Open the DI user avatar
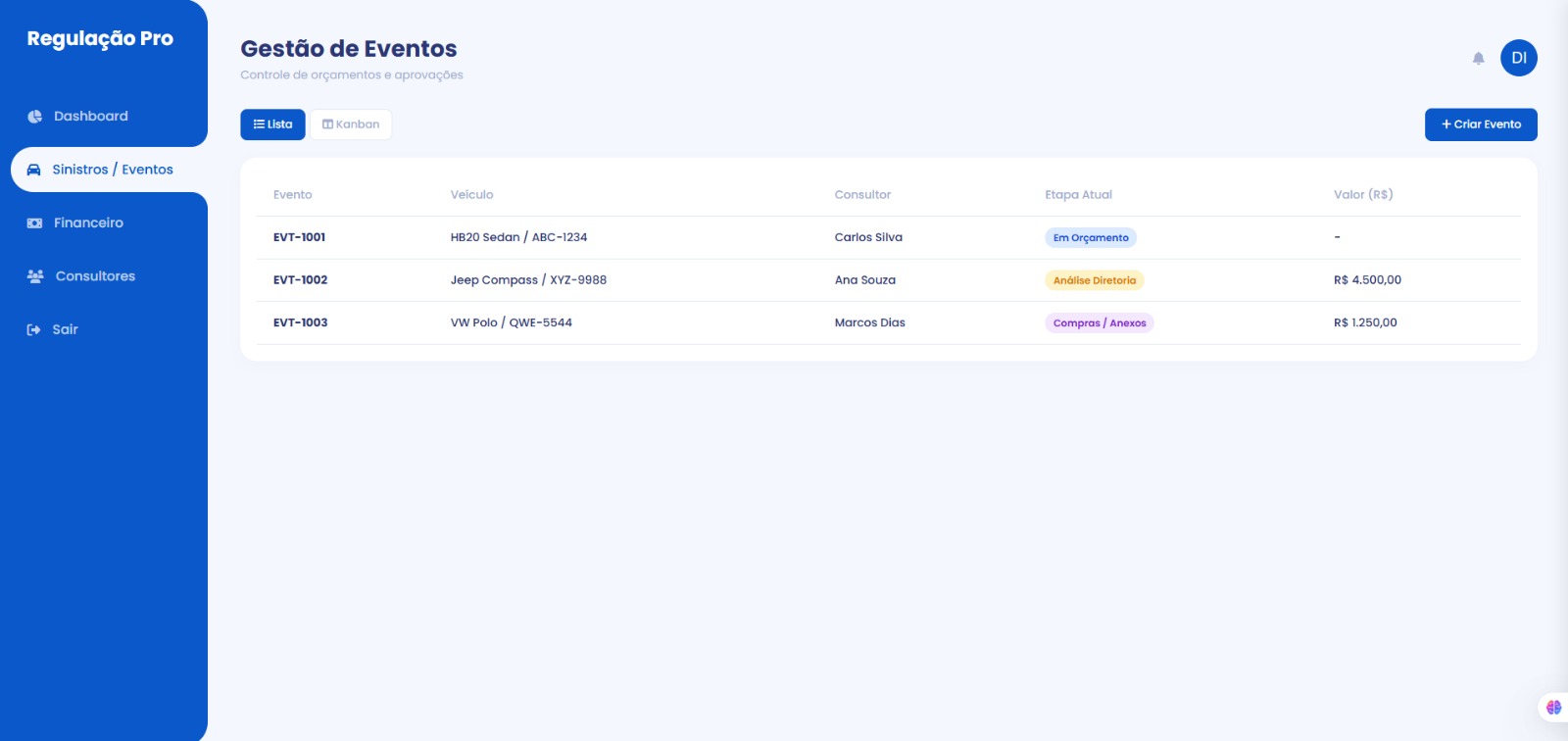Image resolution: width=1568 pixels, height=741 pixels. [1518, 58]
